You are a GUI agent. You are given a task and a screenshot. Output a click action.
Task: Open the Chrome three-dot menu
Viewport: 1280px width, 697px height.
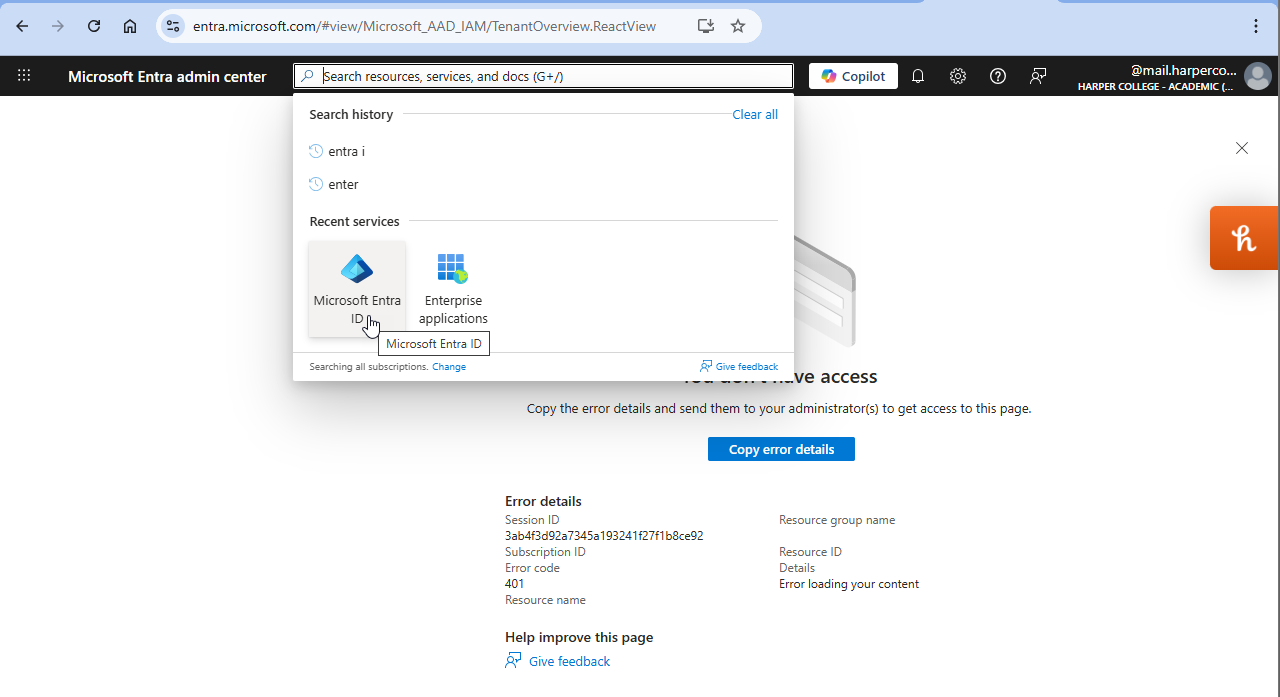pos(1256,27)
